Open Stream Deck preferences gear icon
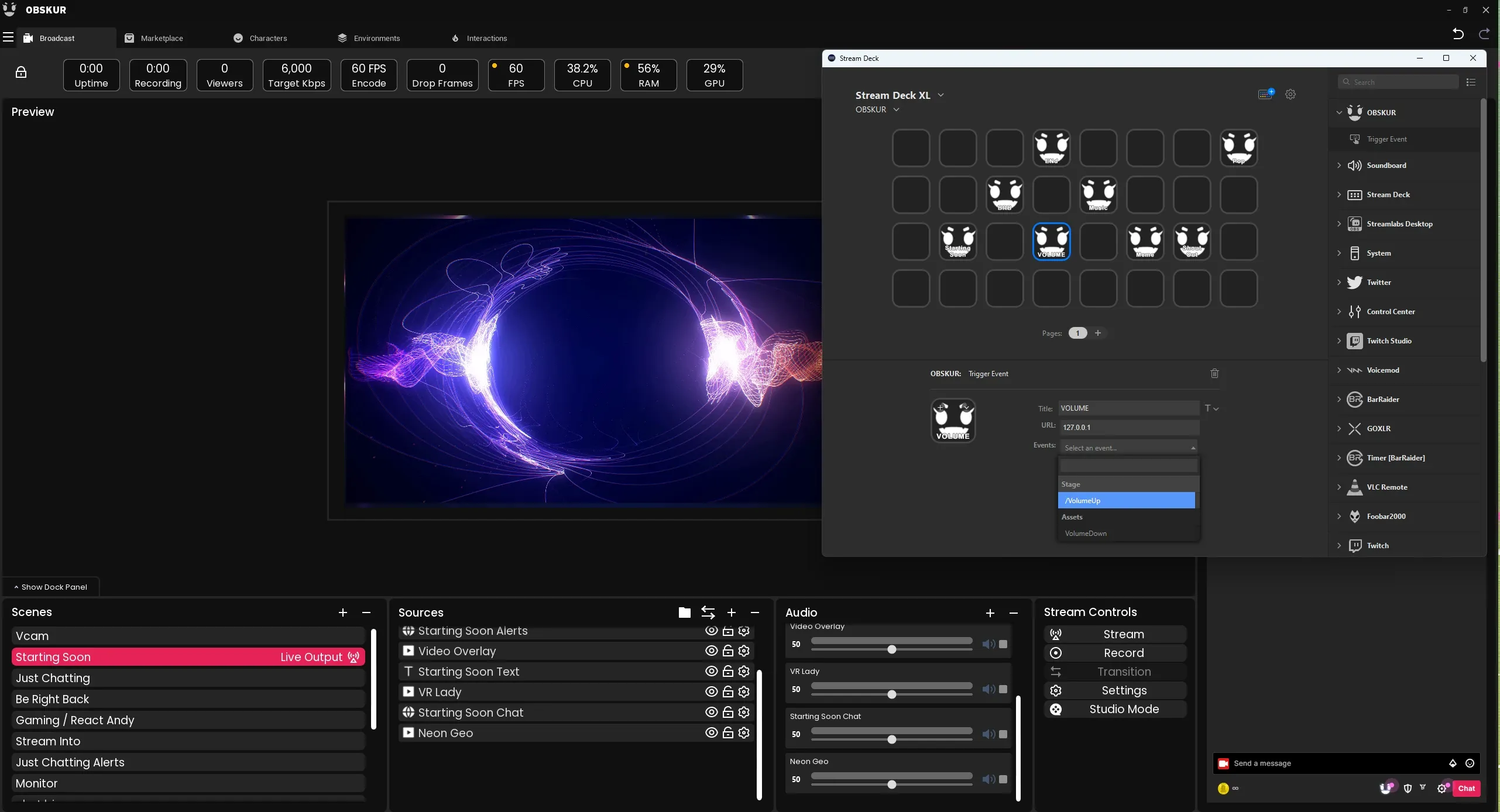Image resolution: width=1500 pixels, height=812 pixels. pos(1290,94)
